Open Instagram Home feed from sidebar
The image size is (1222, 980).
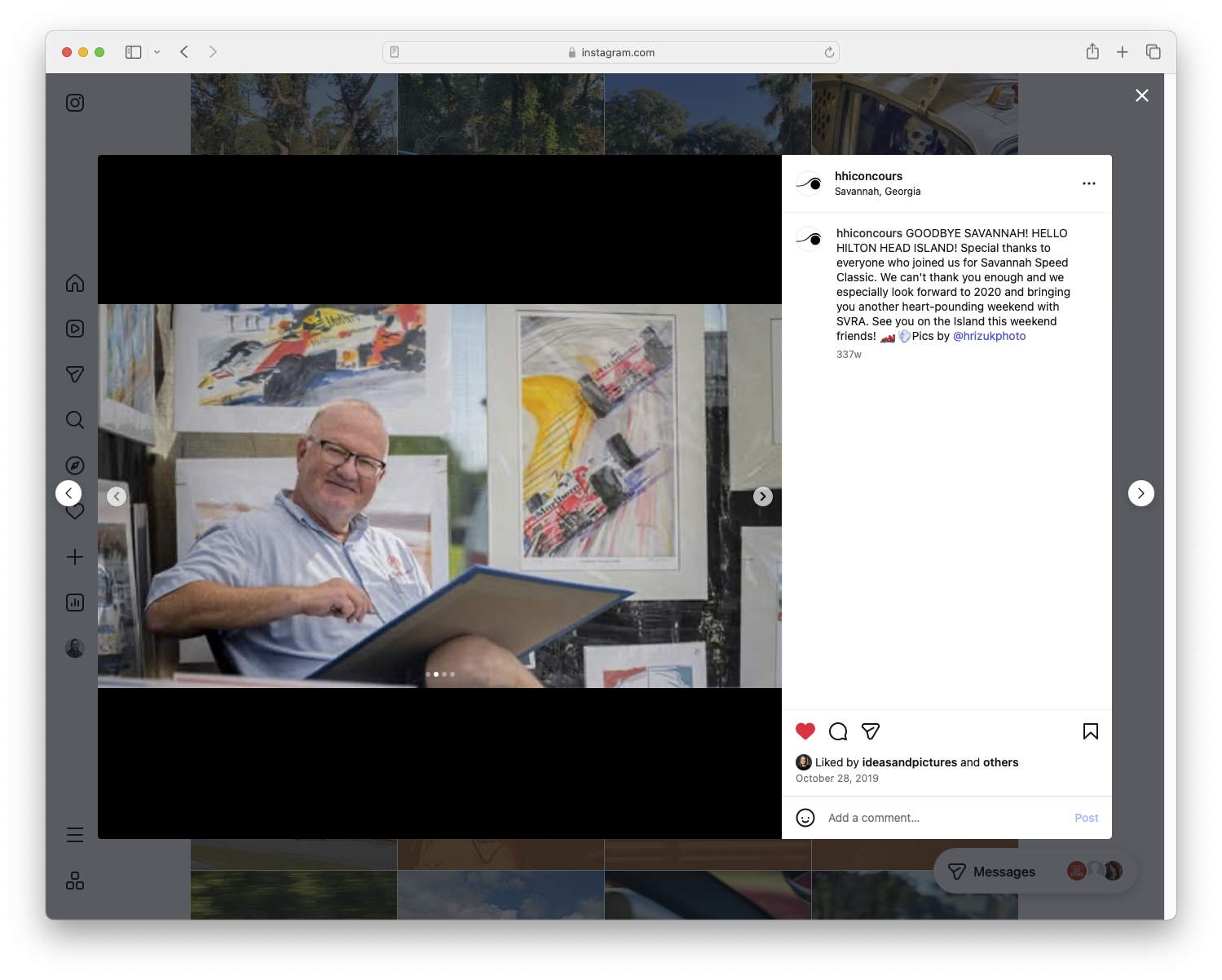[x=74, y=283]
